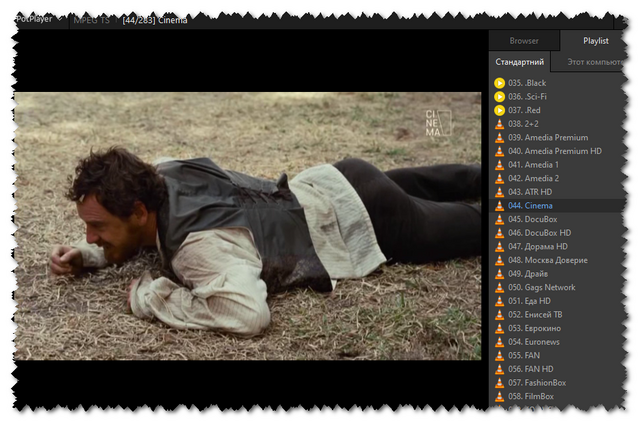The width and height of the screenshot is (640, 423).
Task: Click the cone icon beside 038. 2+2
Action: [x=500, y=124]
